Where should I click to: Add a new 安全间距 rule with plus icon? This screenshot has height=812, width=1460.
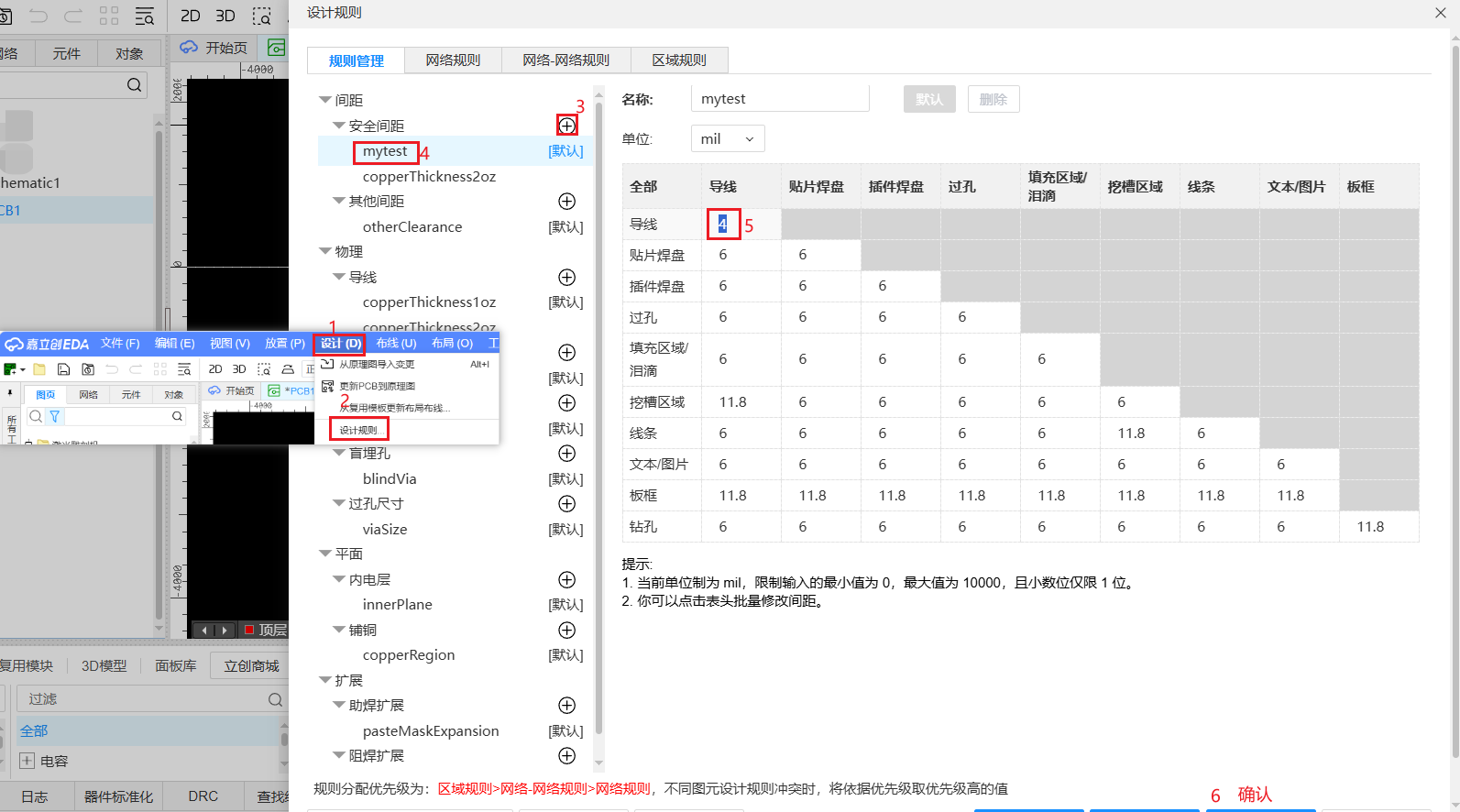(567, 126)
